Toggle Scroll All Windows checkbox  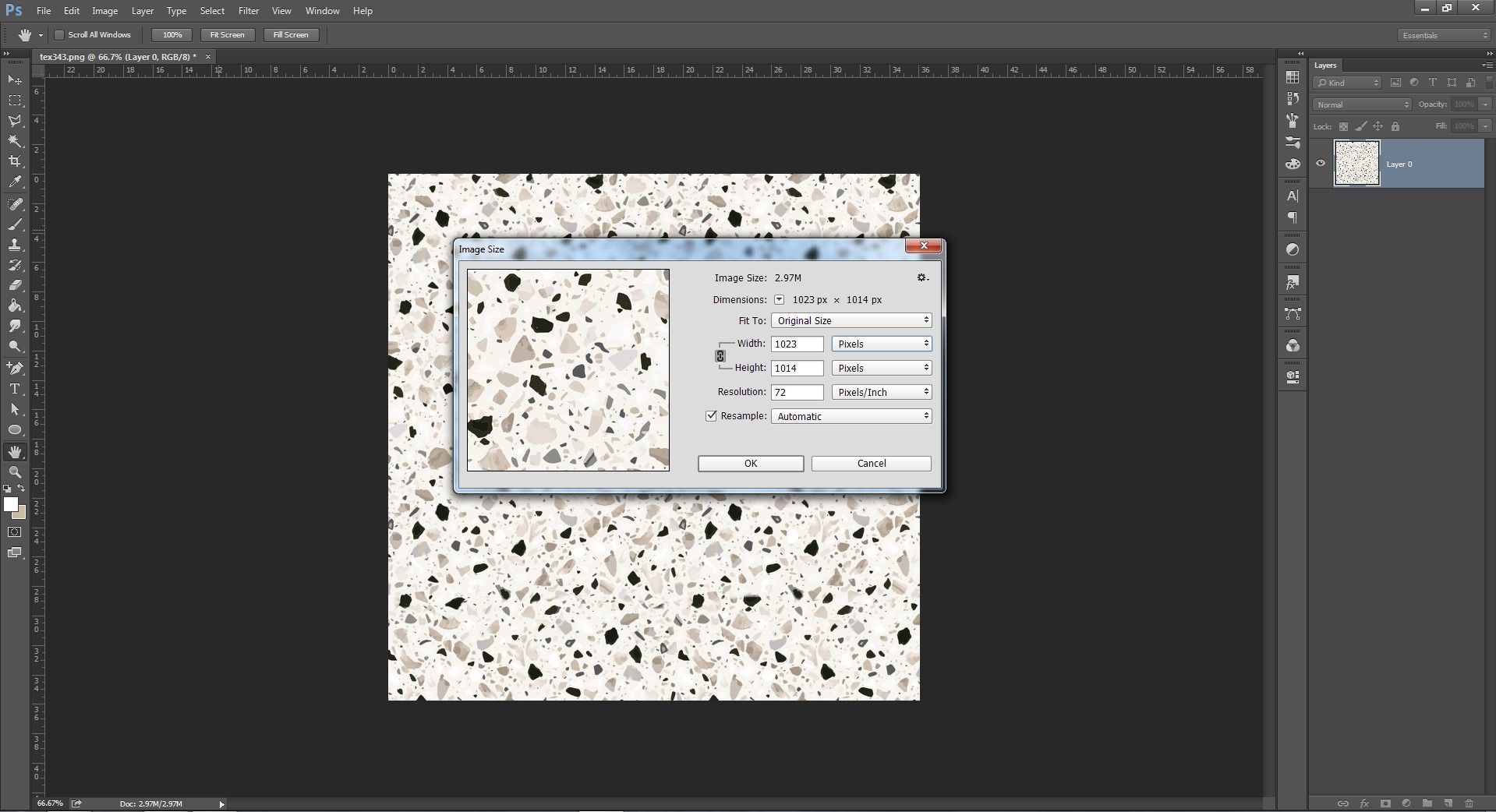point(58,35)
